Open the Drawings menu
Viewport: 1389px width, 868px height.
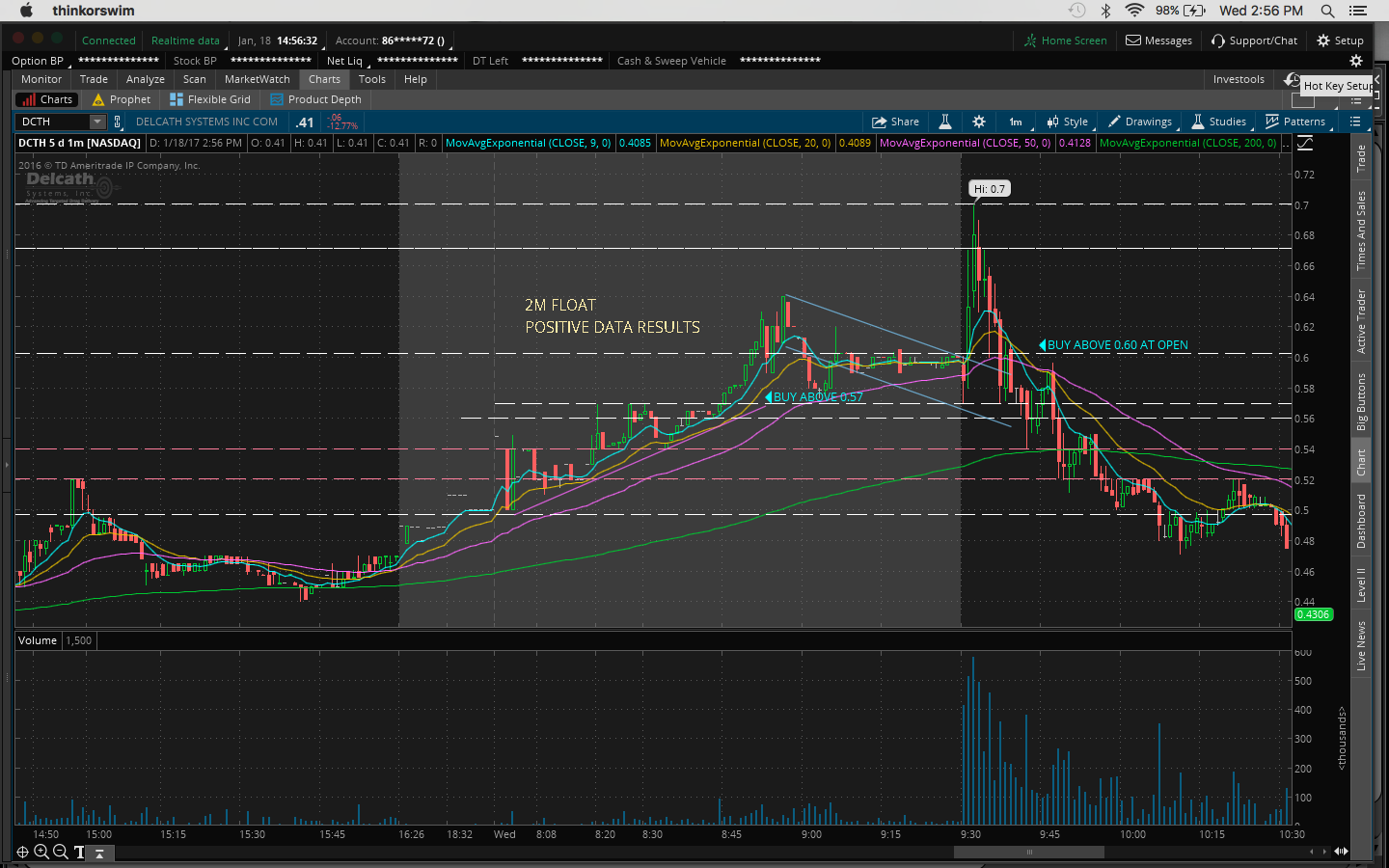1140,122
